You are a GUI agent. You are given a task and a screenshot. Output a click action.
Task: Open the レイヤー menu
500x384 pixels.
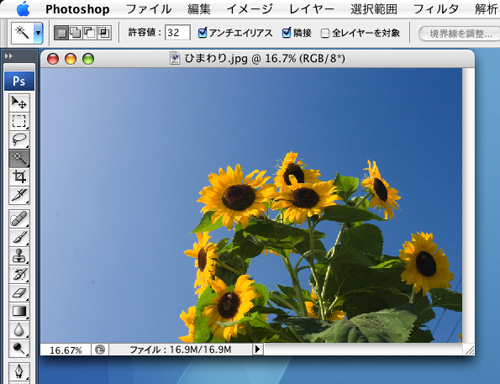pos(312,9)
